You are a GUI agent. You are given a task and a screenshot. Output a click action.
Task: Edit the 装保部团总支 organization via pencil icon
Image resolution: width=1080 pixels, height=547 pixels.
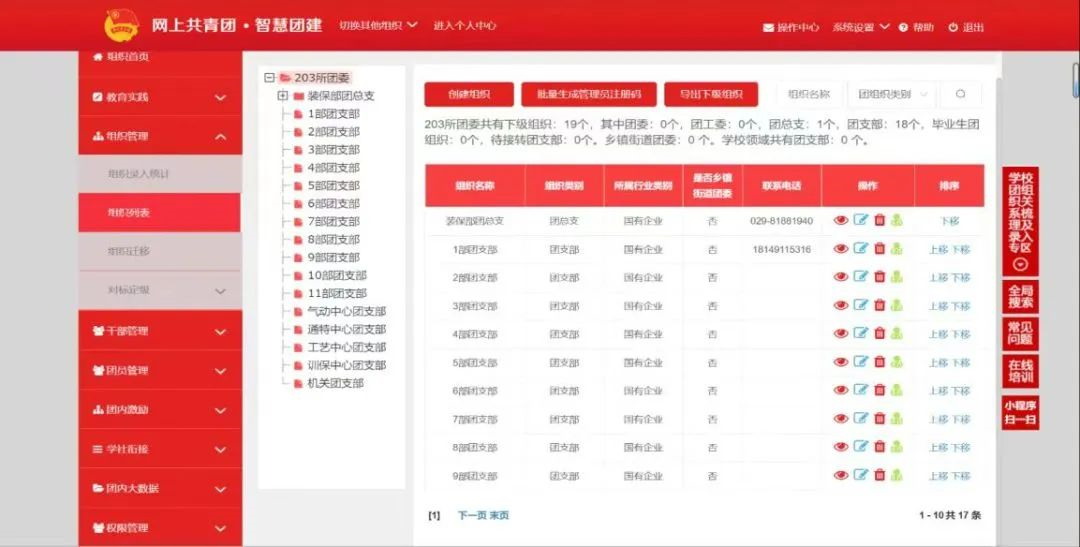tap(860, 220)
